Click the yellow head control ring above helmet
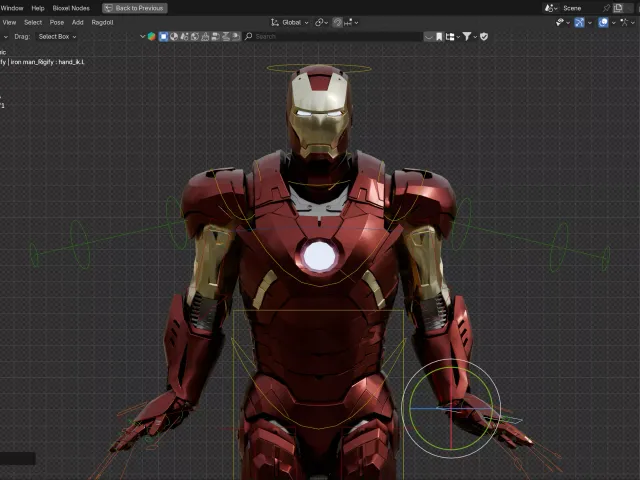The image size is (640, 480). (x=319, y=67)
